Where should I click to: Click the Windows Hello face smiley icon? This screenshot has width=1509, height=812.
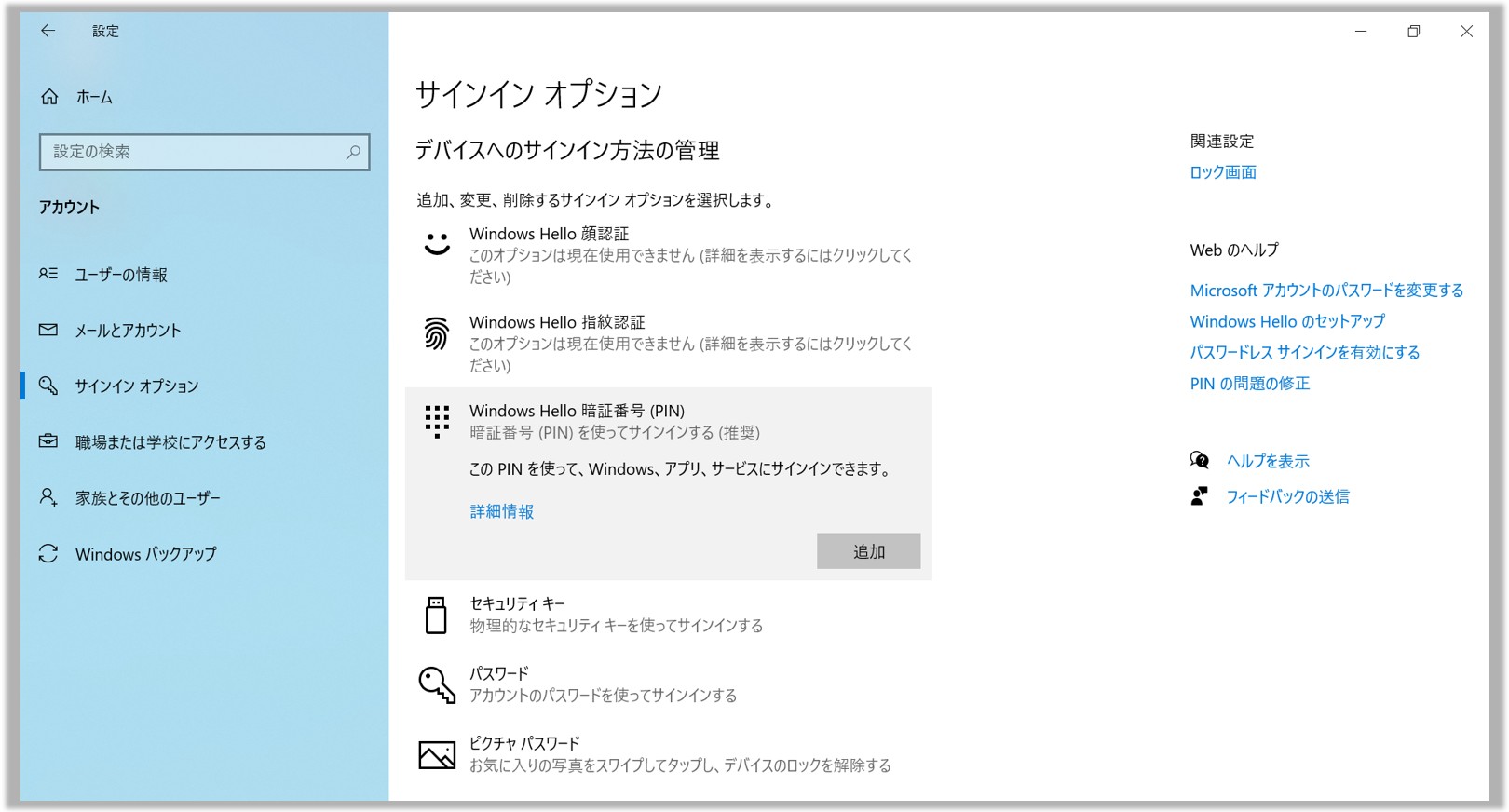click(x=437, y=244)
